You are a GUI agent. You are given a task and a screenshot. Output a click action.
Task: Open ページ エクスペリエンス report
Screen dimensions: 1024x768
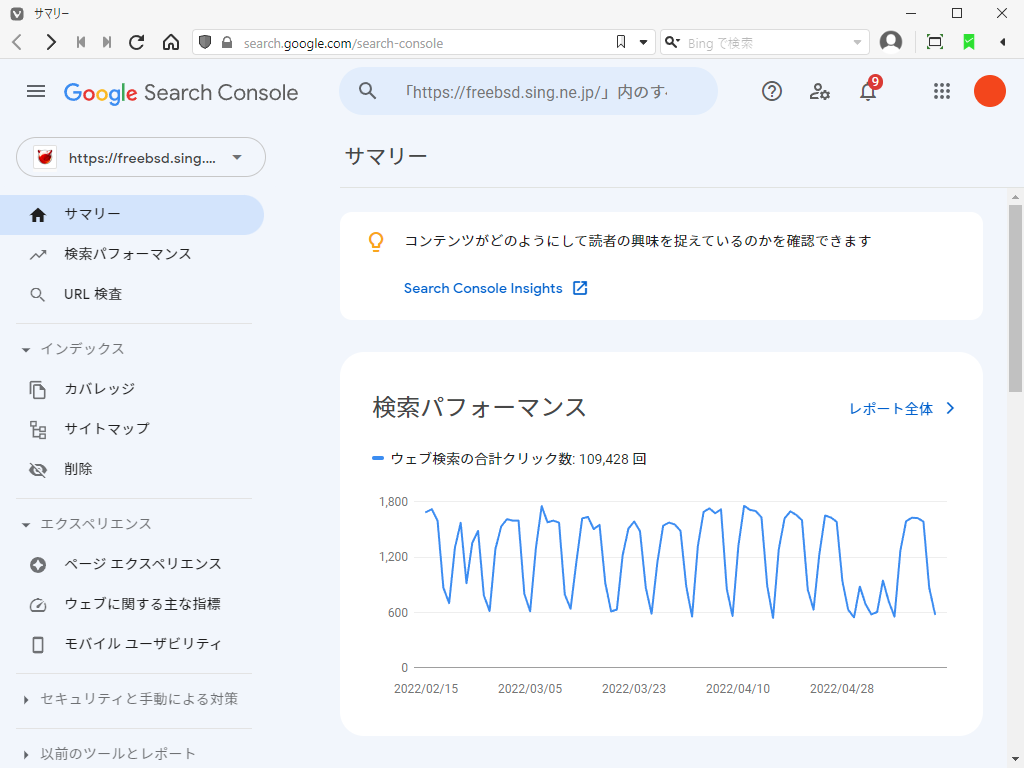coord(132,564)
